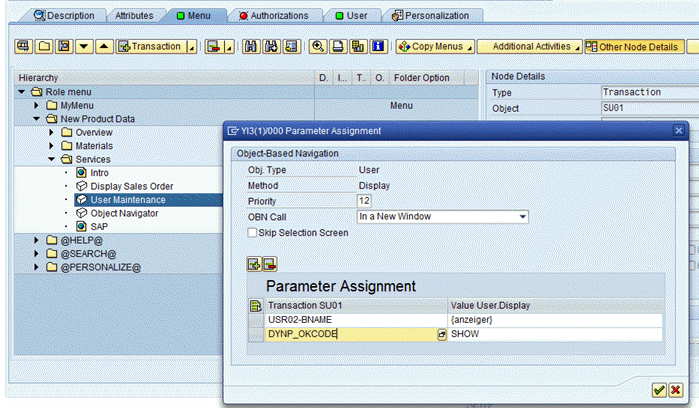The image size is (699, 408).
Task: Open the Copy Menus dropdown button
Action: pos(435,46)
